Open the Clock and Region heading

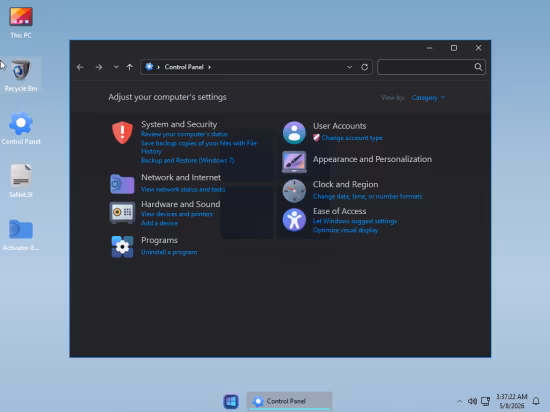[346, 184]
